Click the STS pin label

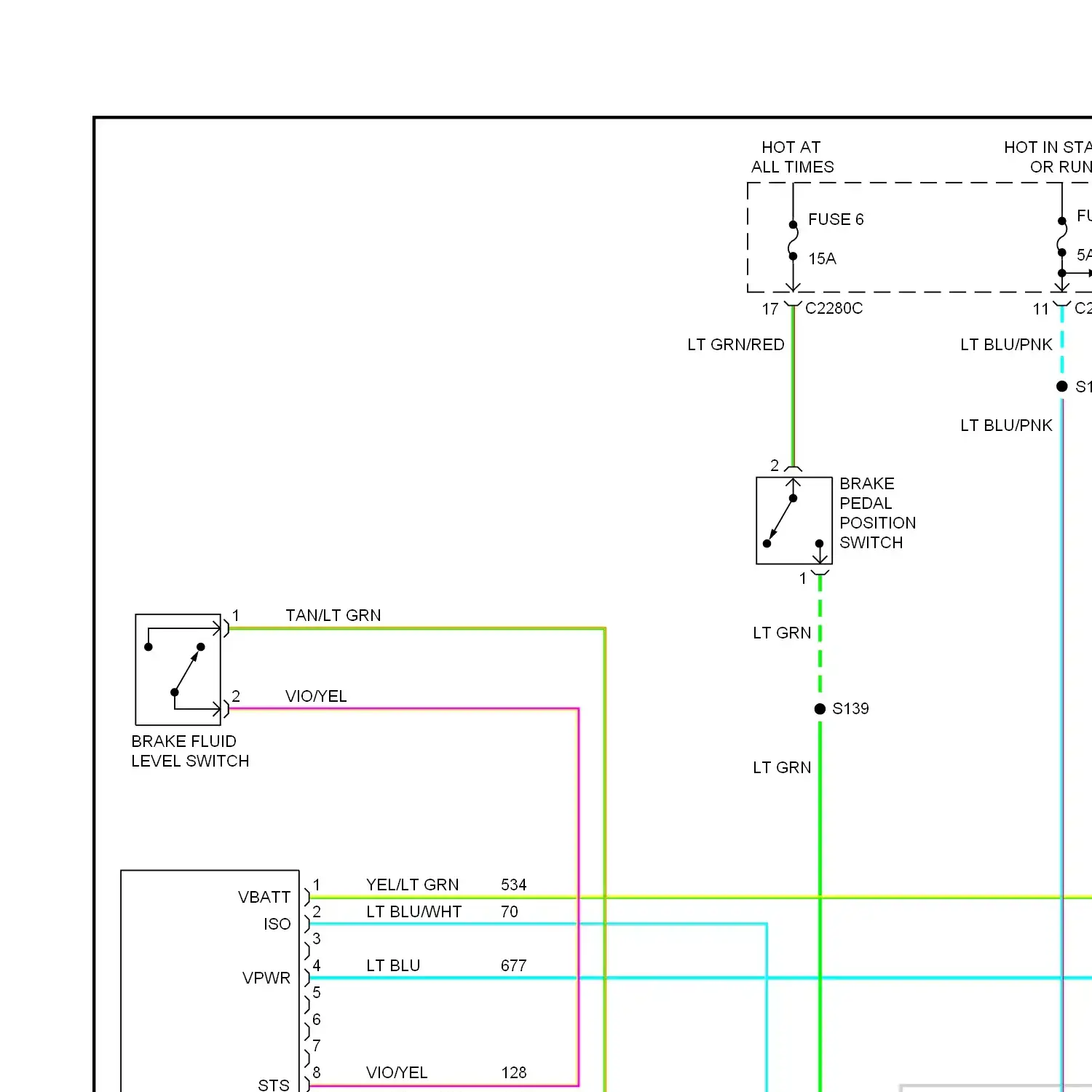pyautogui.click(x=274, y=1085)
